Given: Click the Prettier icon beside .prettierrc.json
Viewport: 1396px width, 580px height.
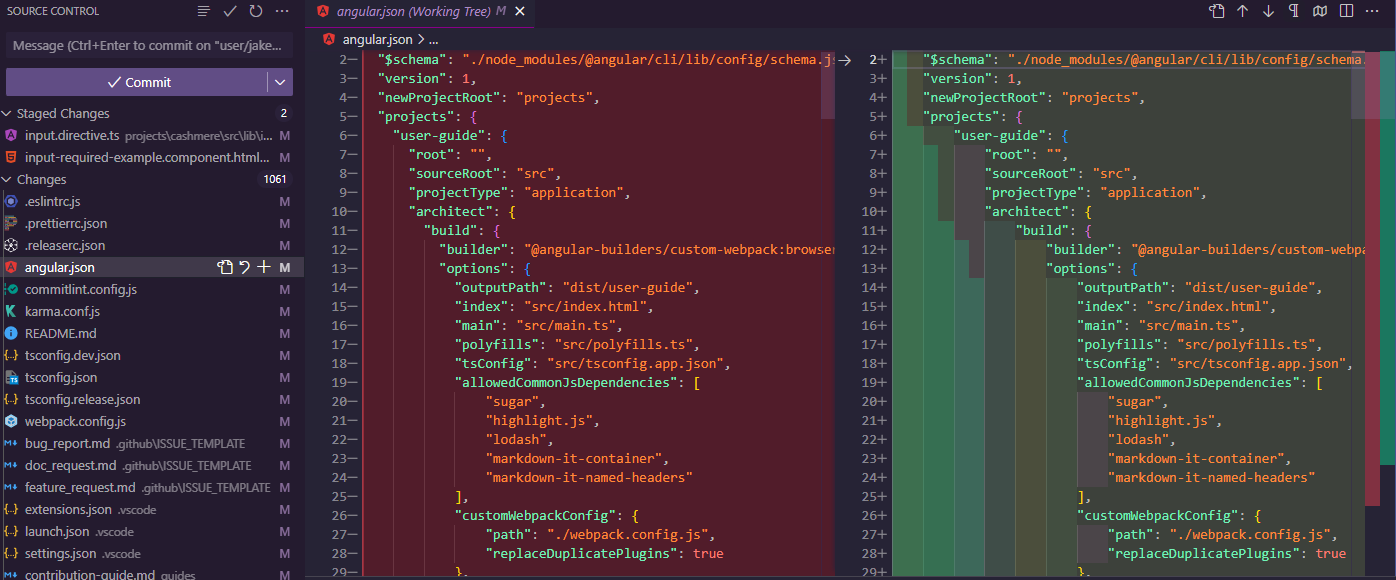Looking at the screenshot, I should [x=11, y=223].
